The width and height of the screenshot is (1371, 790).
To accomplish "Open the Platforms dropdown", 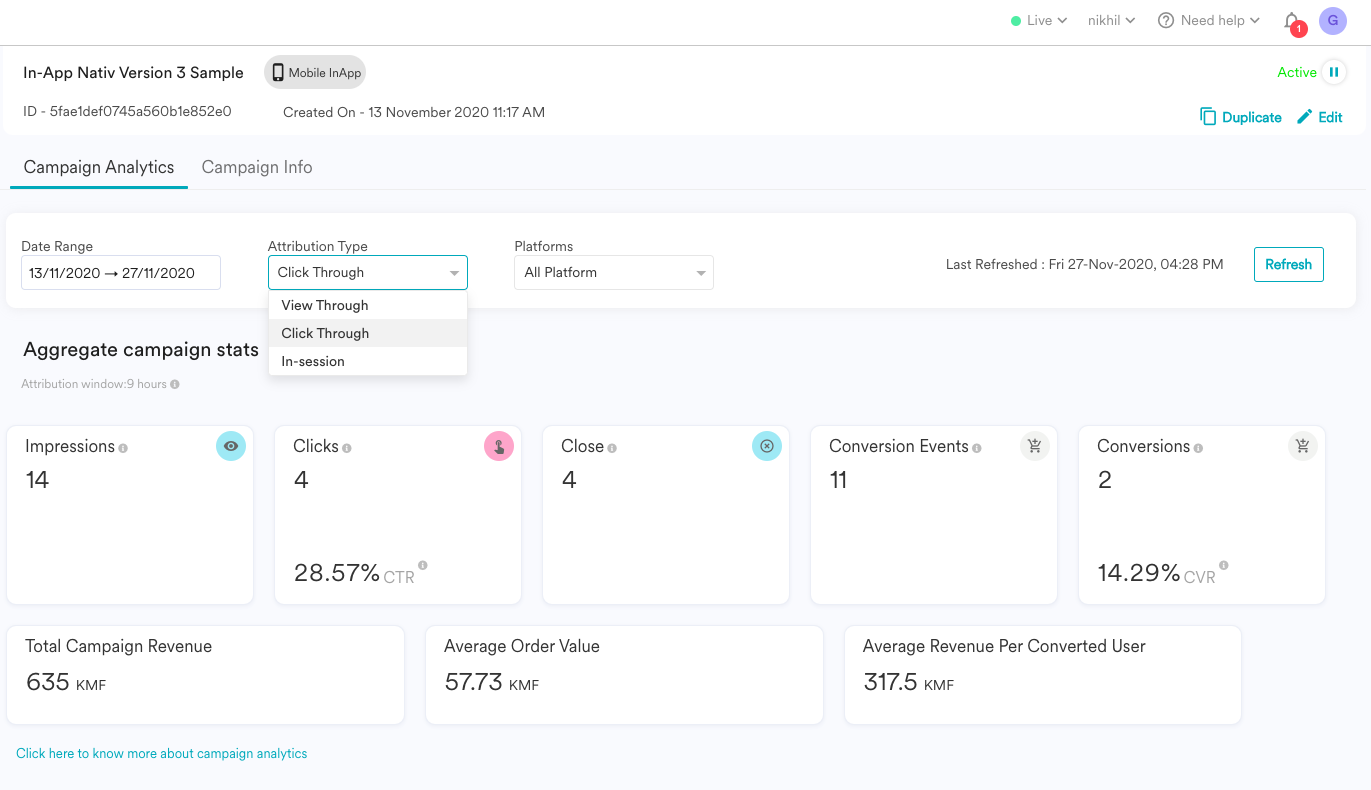I will pyautogui.click(x=613, y=273).
